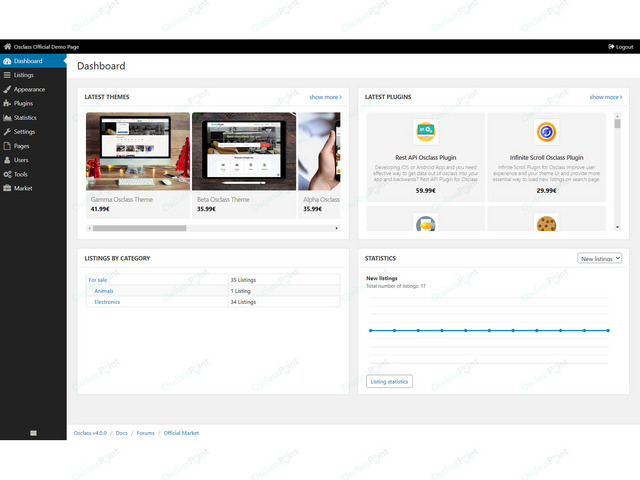This screenshot has height=480, width=640.
Task: Click the logout arrow icon
Action: tap(611, 47)
